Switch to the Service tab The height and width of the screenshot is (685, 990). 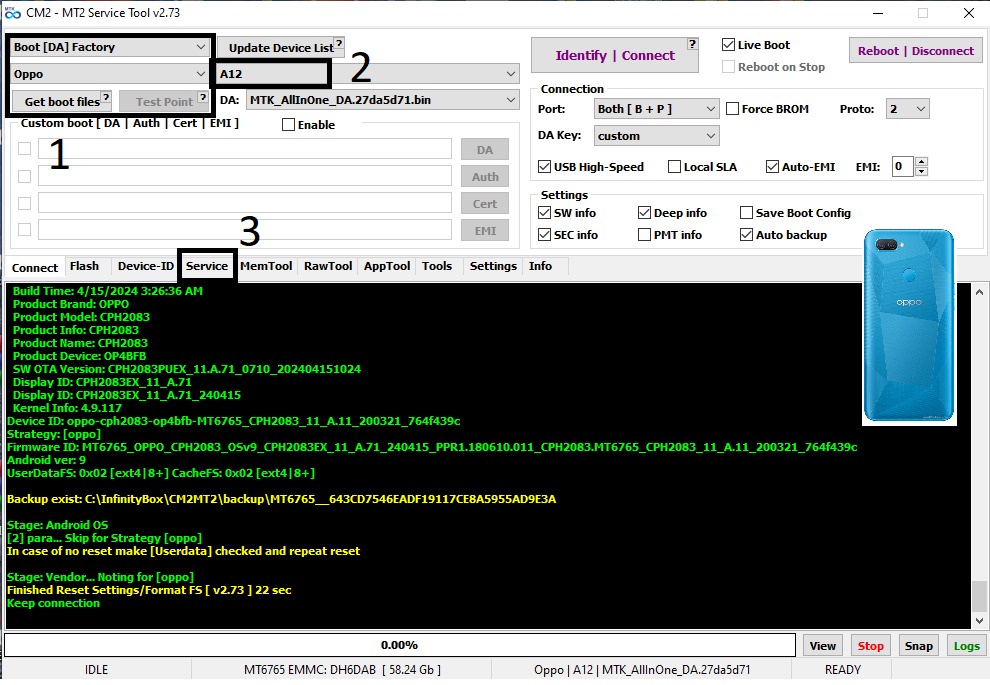coord(206,266)
